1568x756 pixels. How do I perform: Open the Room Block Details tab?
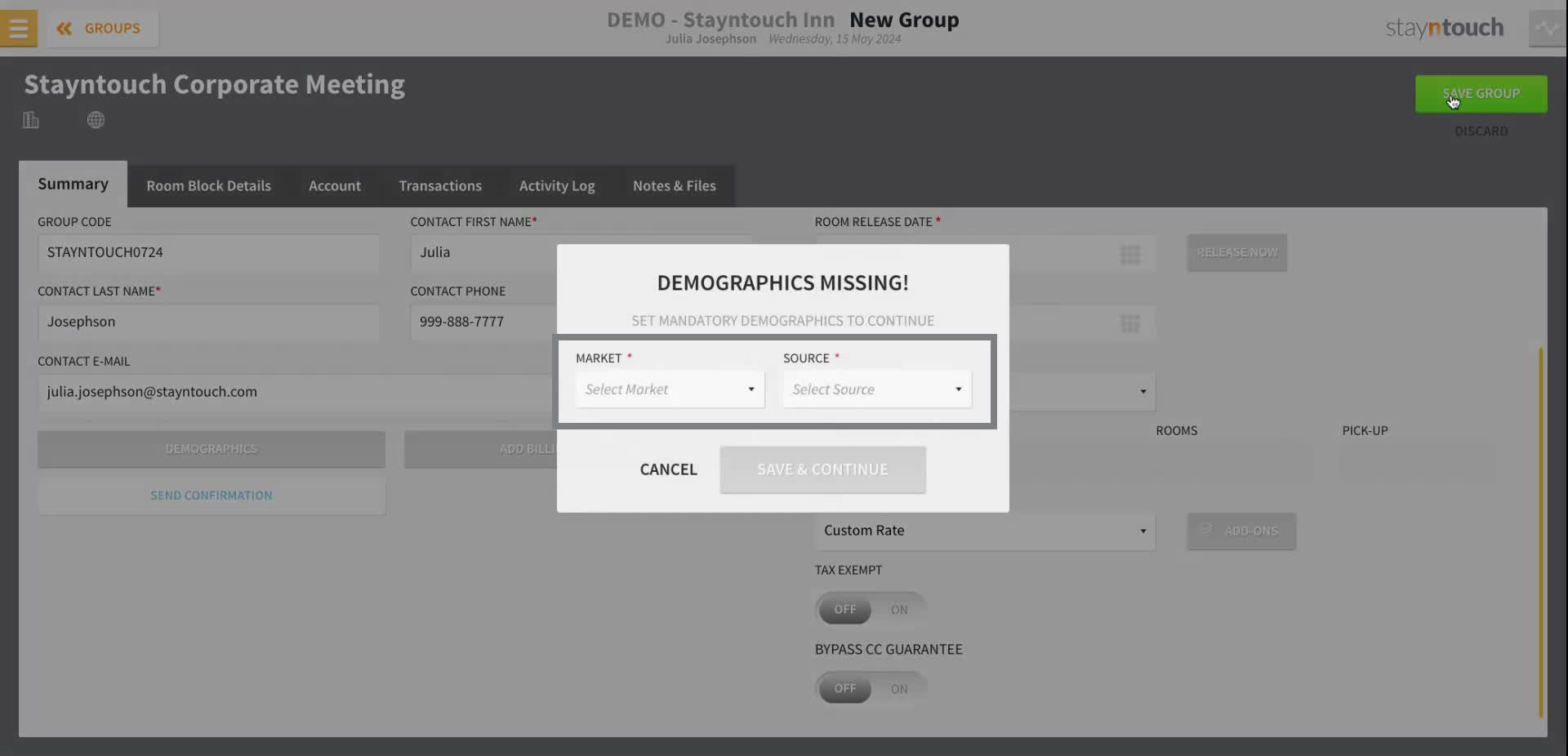208,186
